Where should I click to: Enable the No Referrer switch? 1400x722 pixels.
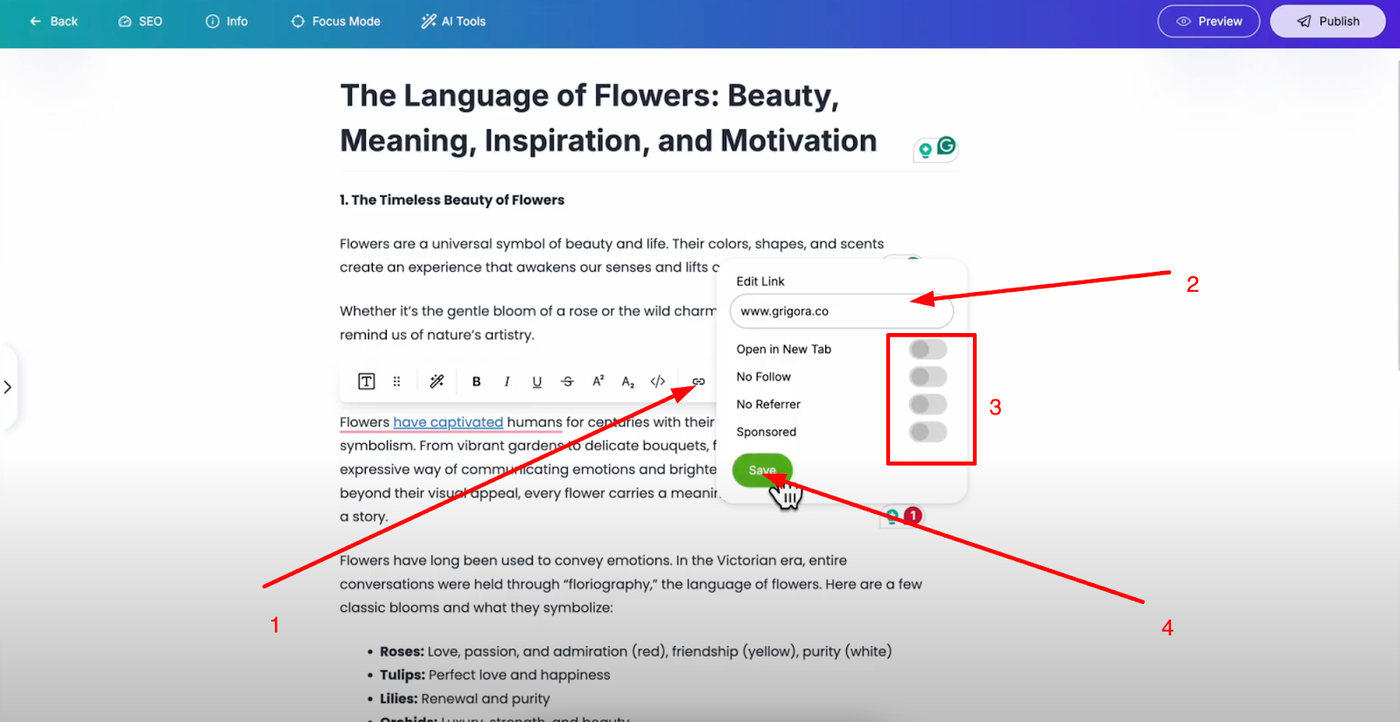pyautogui.click(x=927, y=404)
